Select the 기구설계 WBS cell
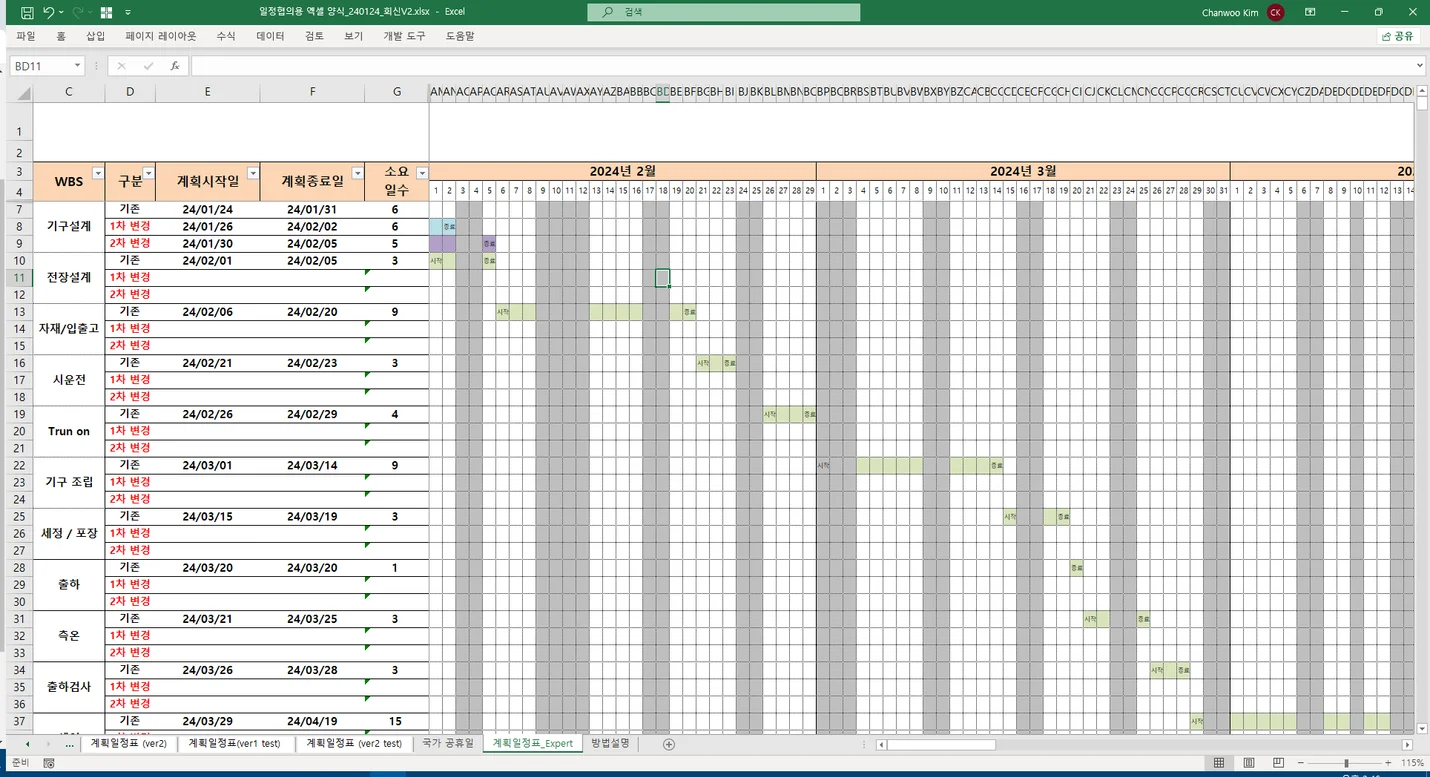The width and height of the screenshot is (1430, 777). 69,226
